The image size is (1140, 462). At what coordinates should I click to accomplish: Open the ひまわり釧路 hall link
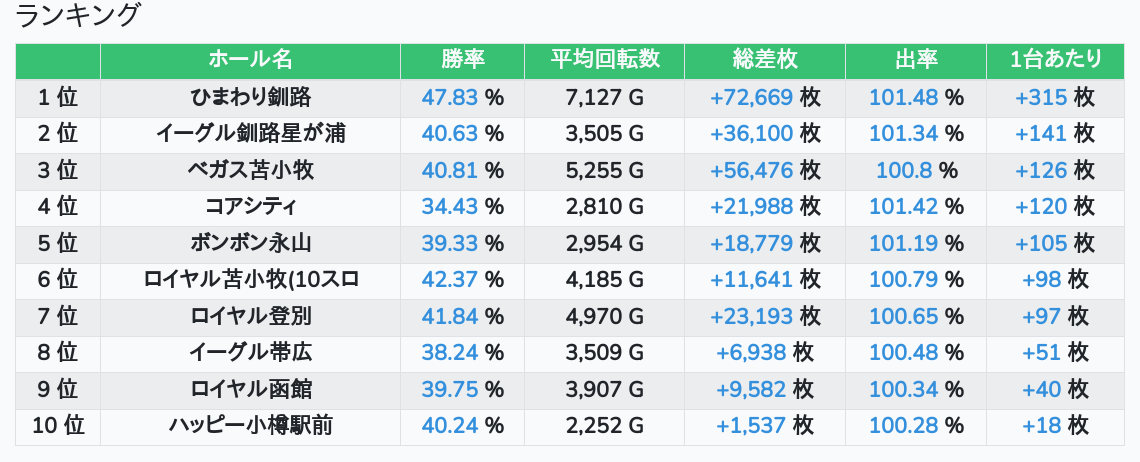[250, 97]
